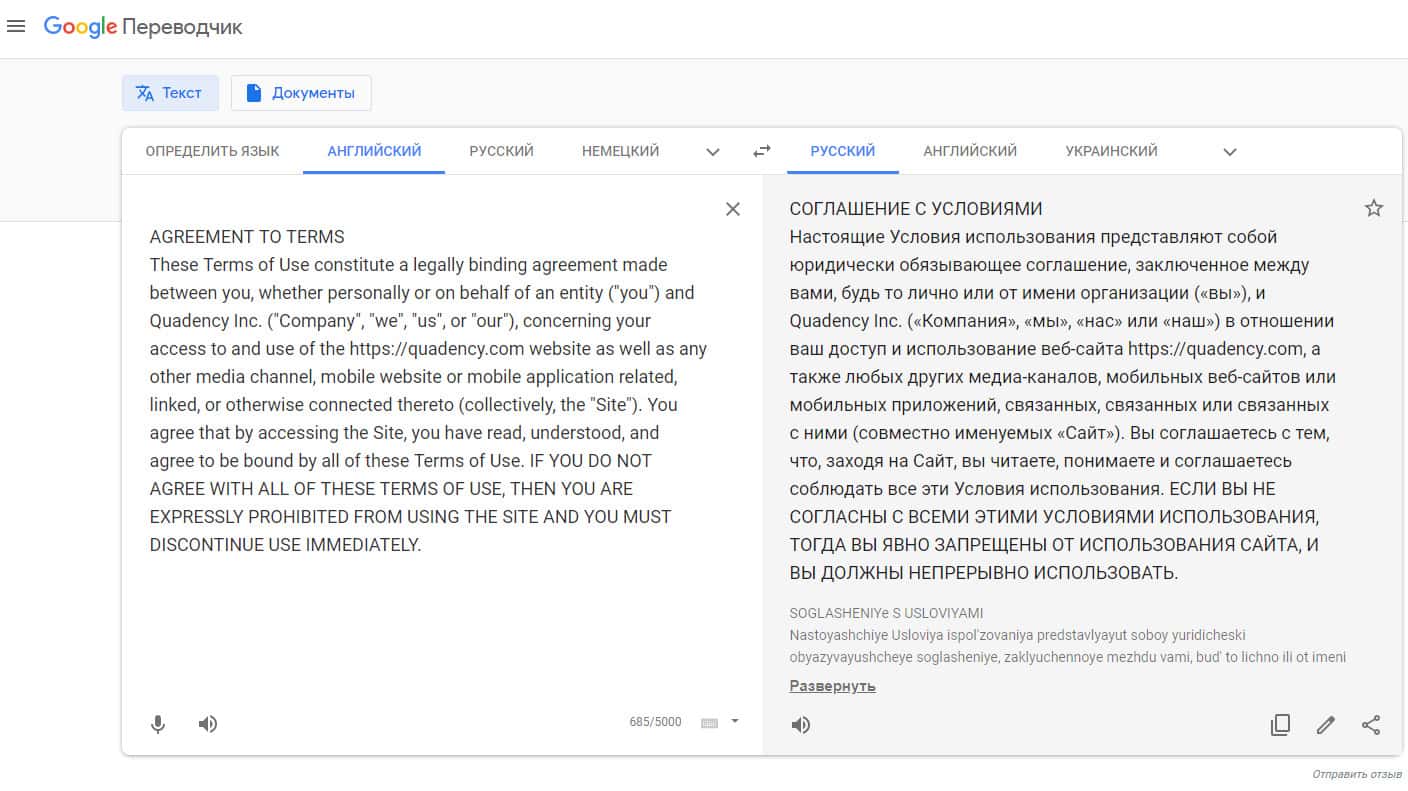Listen to the Russian translation
The height and width of the screenshot is (791, 1408).
(801, 725)
